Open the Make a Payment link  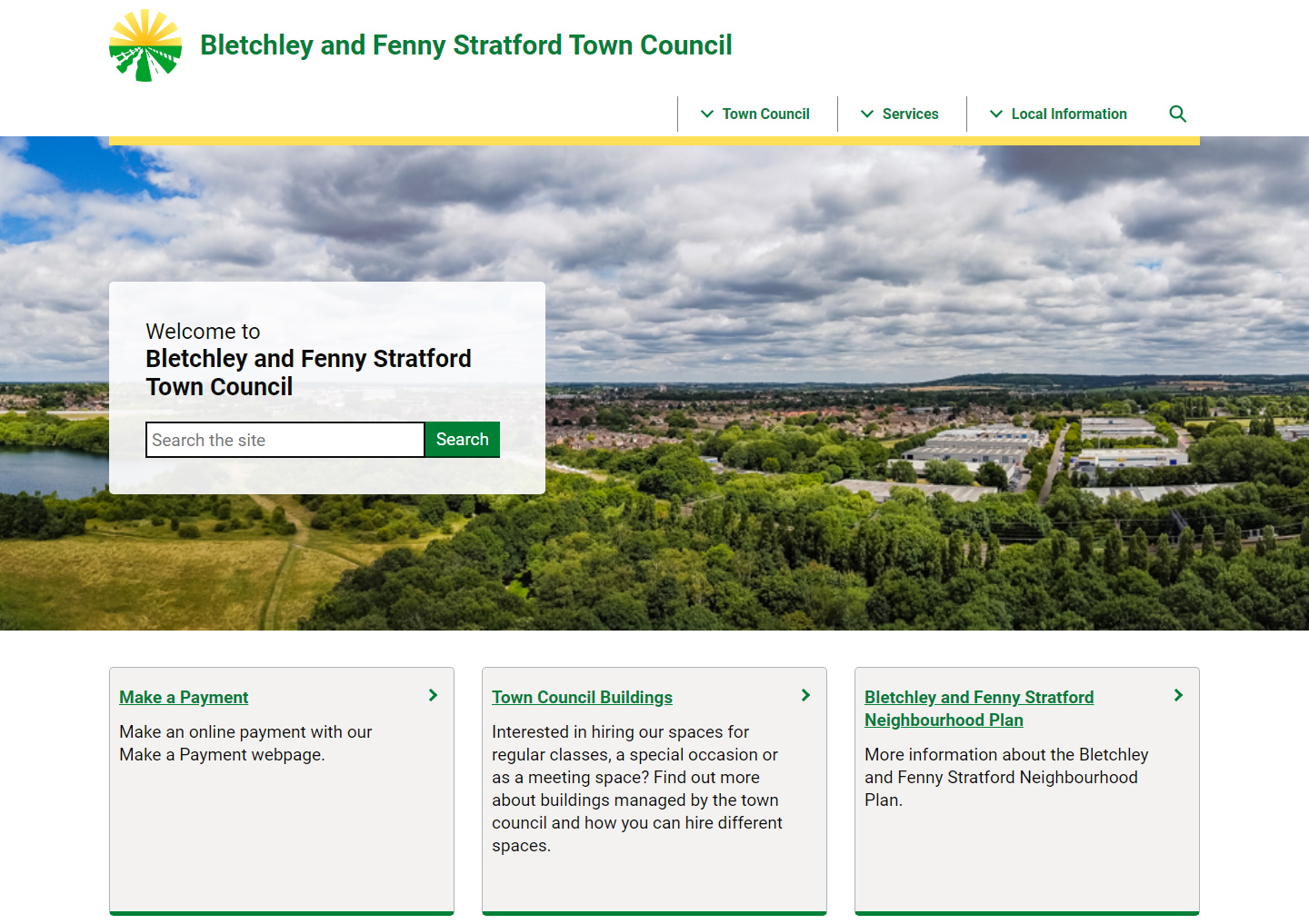click(x=184, y=697)
